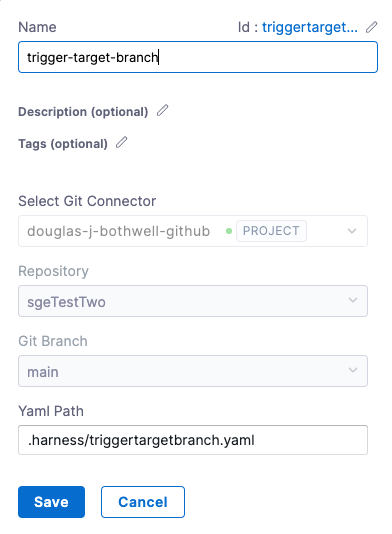Expand Git Connector using its chevron arrow
The height and width of the screenshot is (534, 392).
pos(352,231)
